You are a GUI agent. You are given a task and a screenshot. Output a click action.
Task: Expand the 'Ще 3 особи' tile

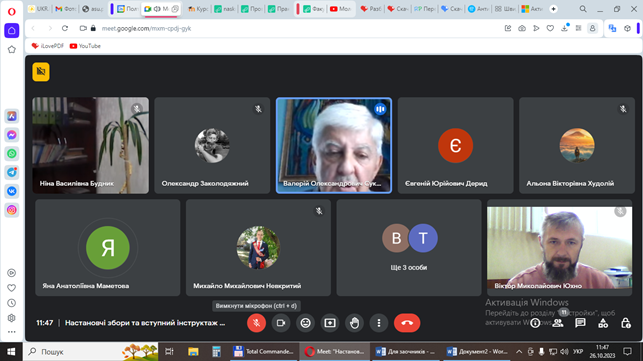coord(409,248)
